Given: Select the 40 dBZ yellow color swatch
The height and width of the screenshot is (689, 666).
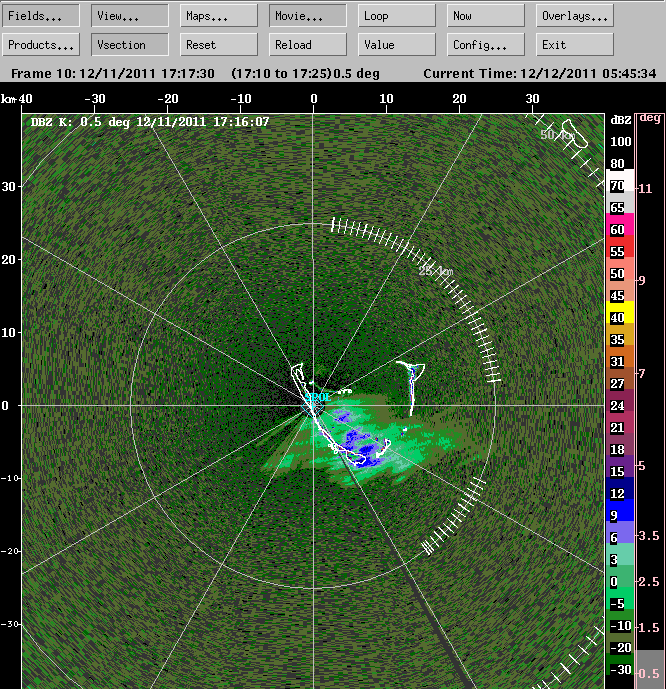Looking at the screenshot, I should [620, 312].
